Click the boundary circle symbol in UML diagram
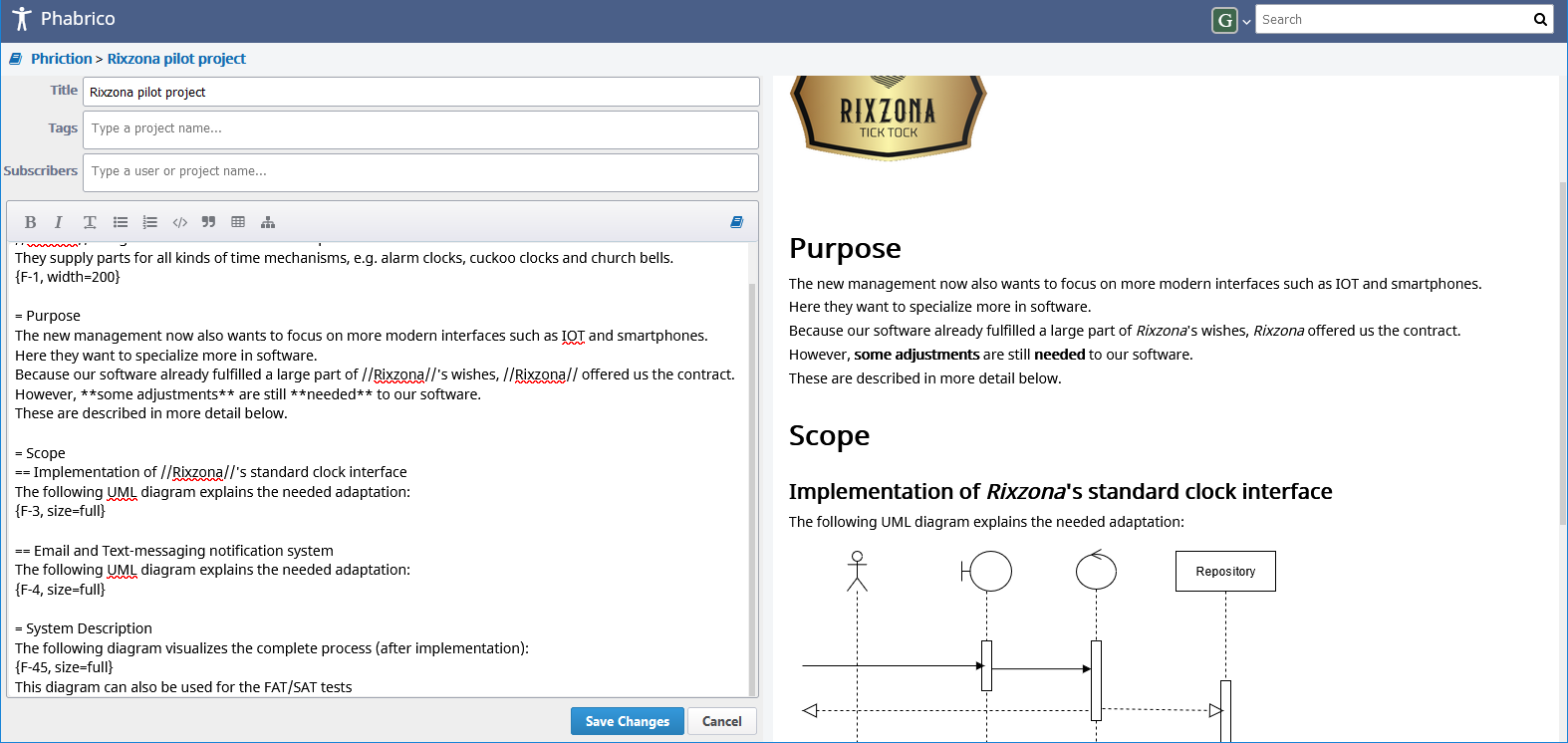This screenshot has height=743, width=1568. click(x=987, y=571)
